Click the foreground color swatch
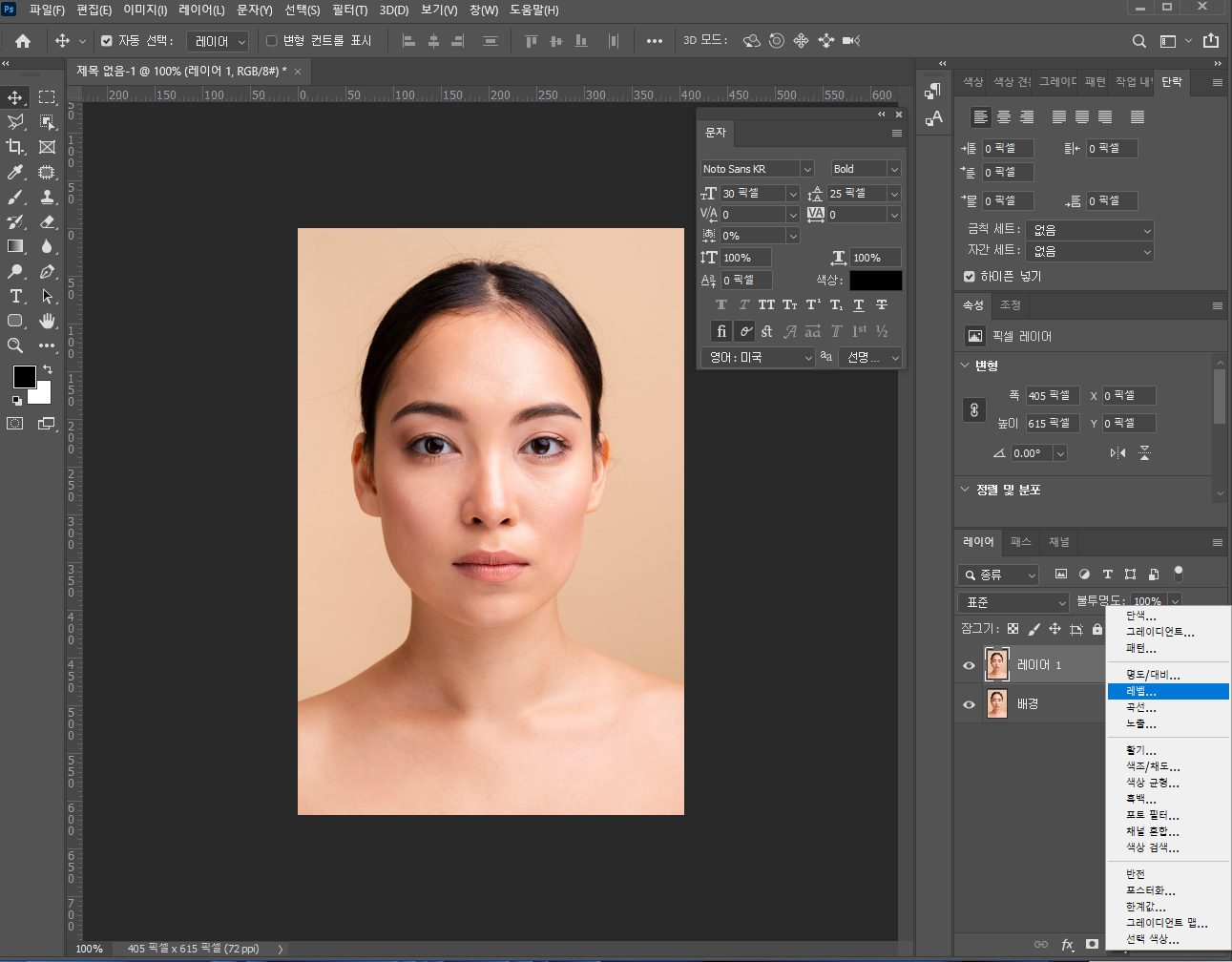The width and height of the screenshot is (1232, 962). [x=25, y=377]
